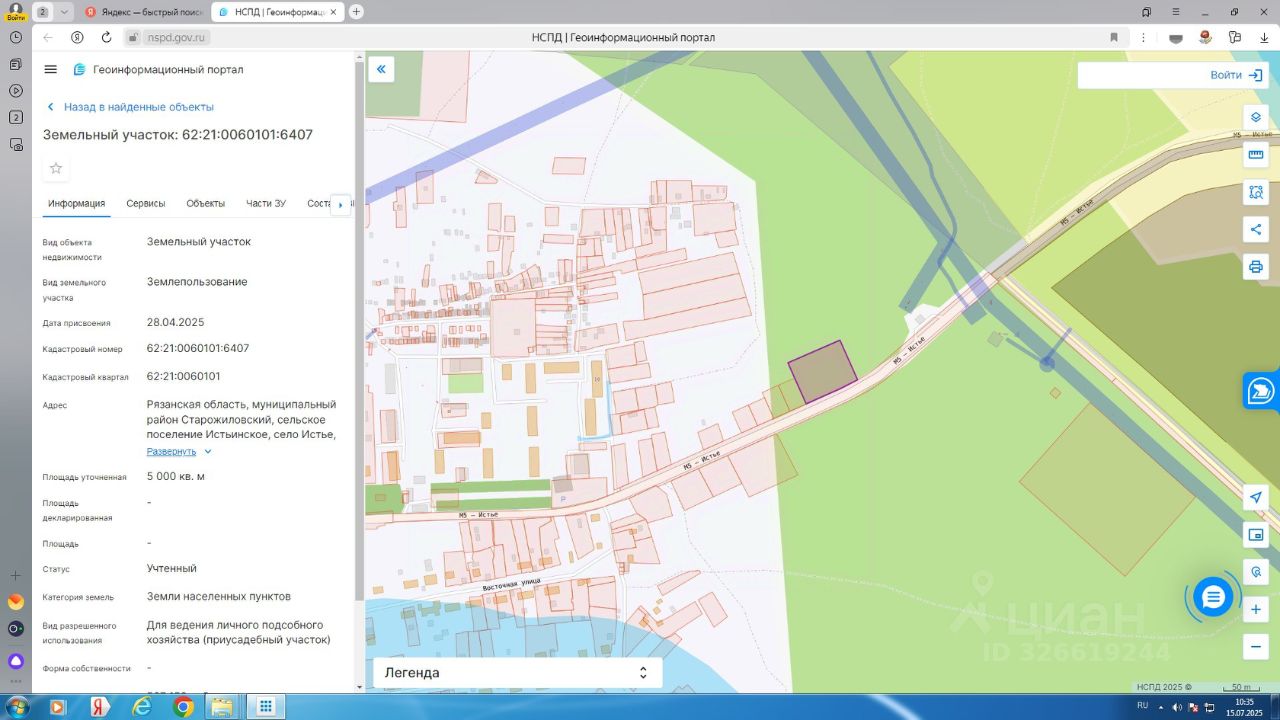Image resolution: width=1280 pixels, height=720 pixels.
Task: Activate my location navigation arrow
Action: tap(1256, 497)
